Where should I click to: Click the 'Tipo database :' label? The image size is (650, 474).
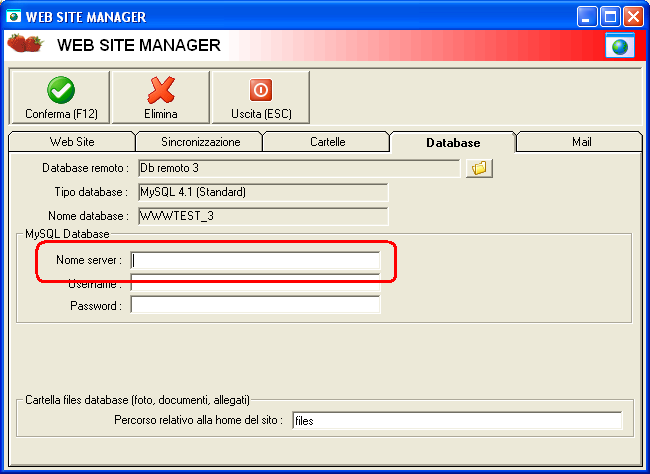coord(91,192)
